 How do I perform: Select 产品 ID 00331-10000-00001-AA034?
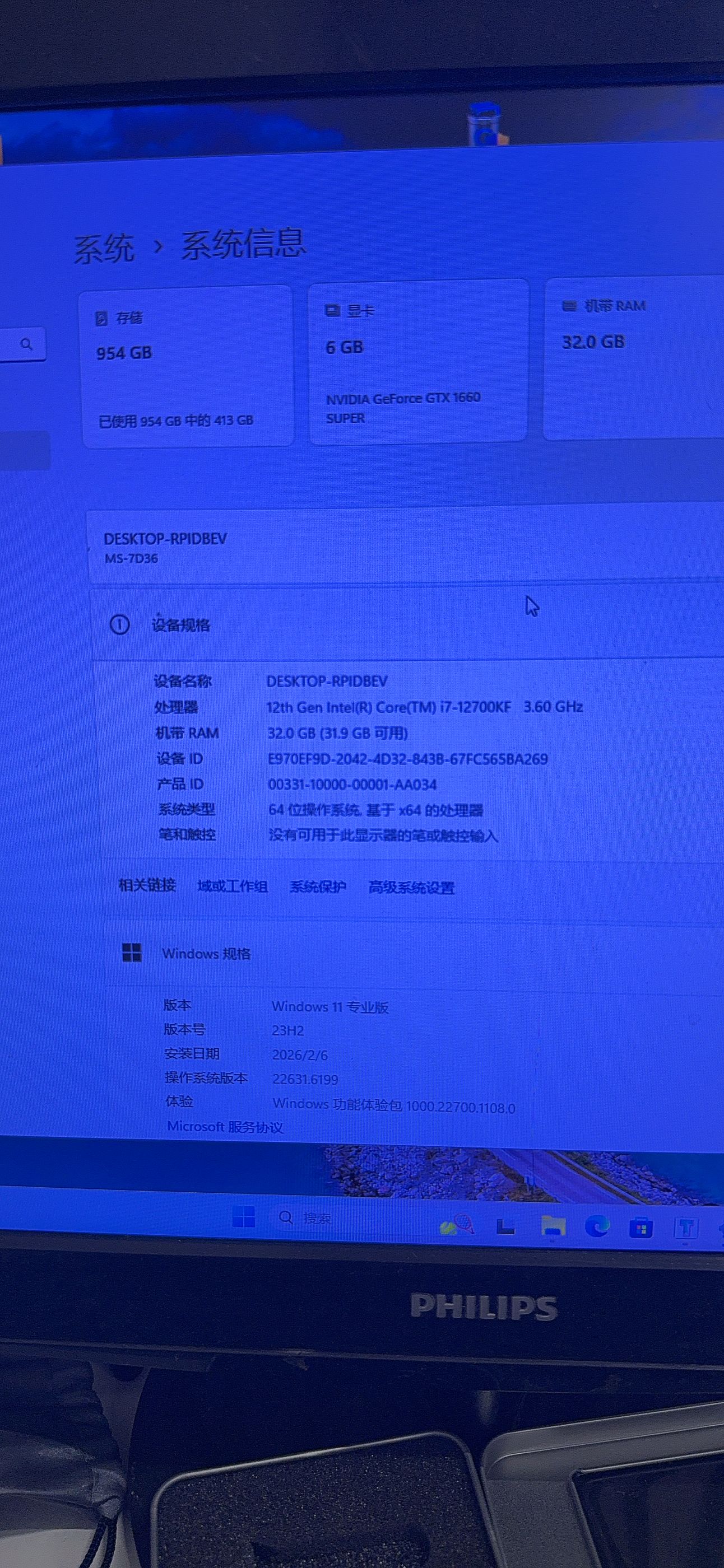352,784
